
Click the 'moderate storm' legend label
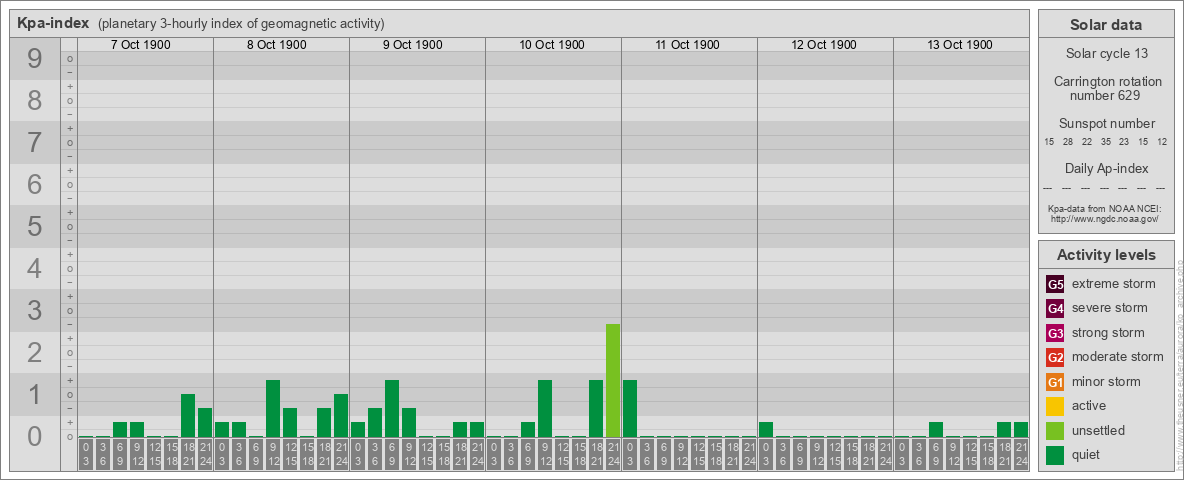(x=1118, y=357)
